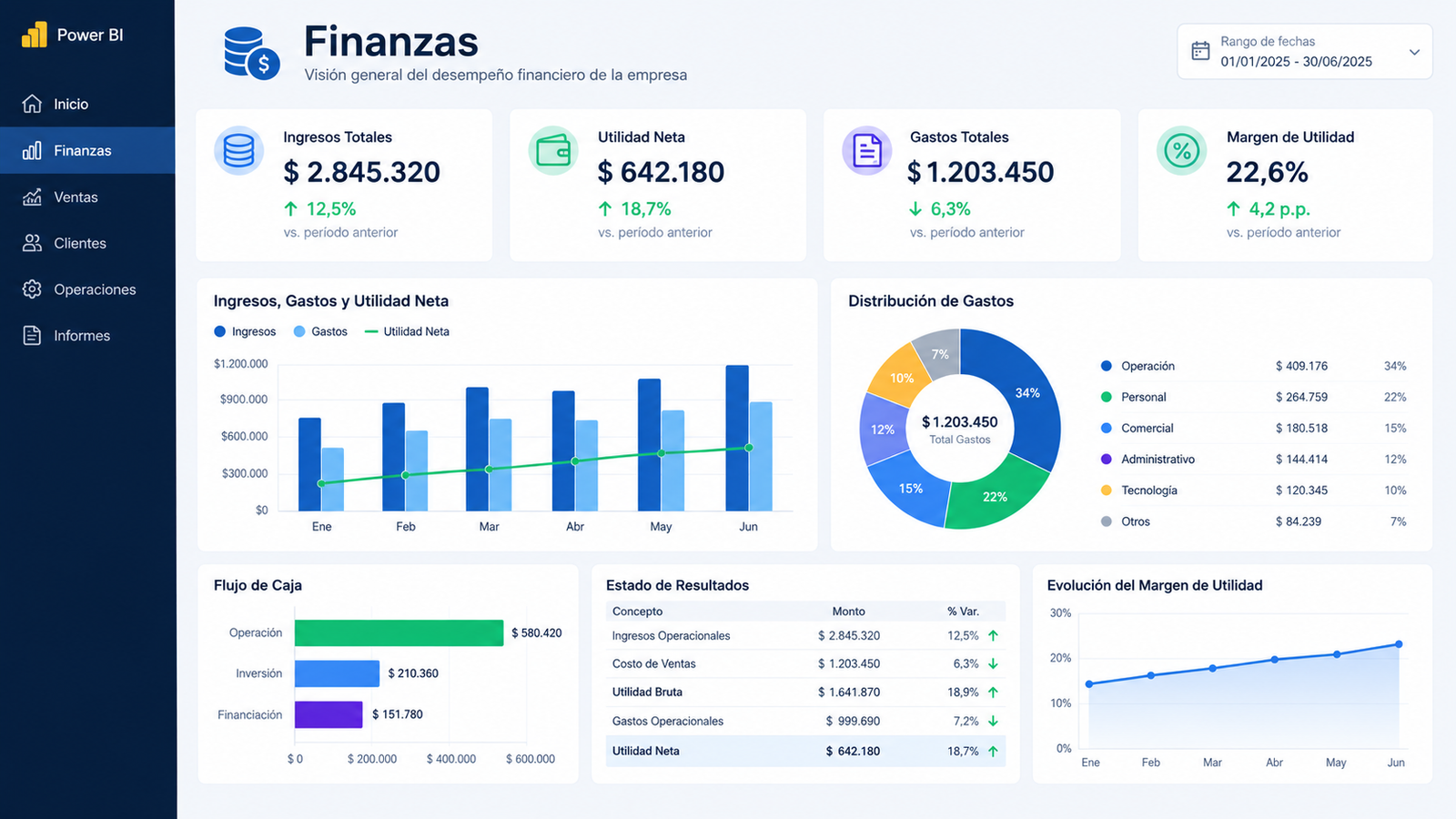Click the Margen de Utilidad percent icon

(1181, 151)
